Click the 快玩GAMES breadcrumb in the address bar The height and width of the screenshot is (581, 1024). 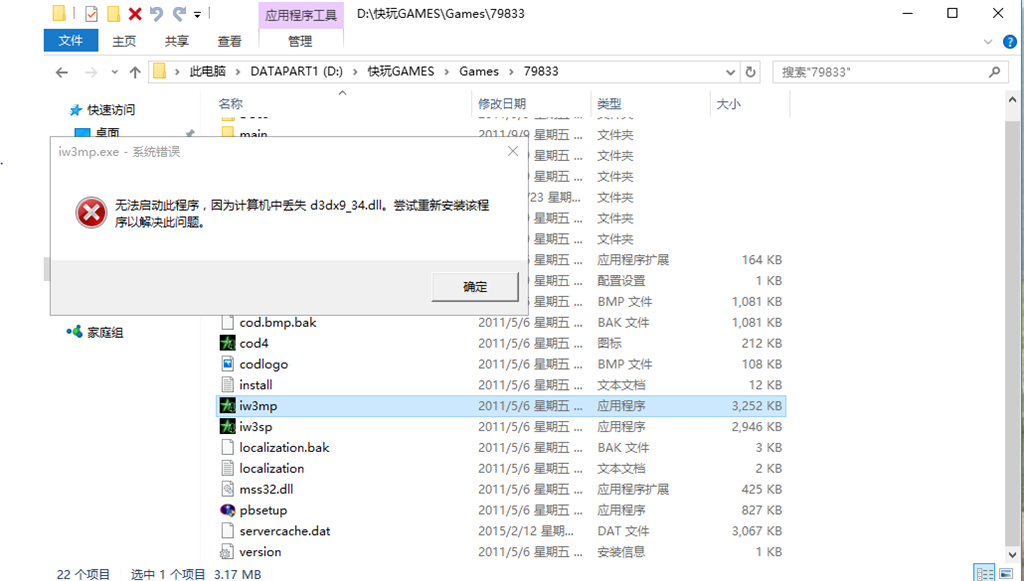(x=401, y=72)
